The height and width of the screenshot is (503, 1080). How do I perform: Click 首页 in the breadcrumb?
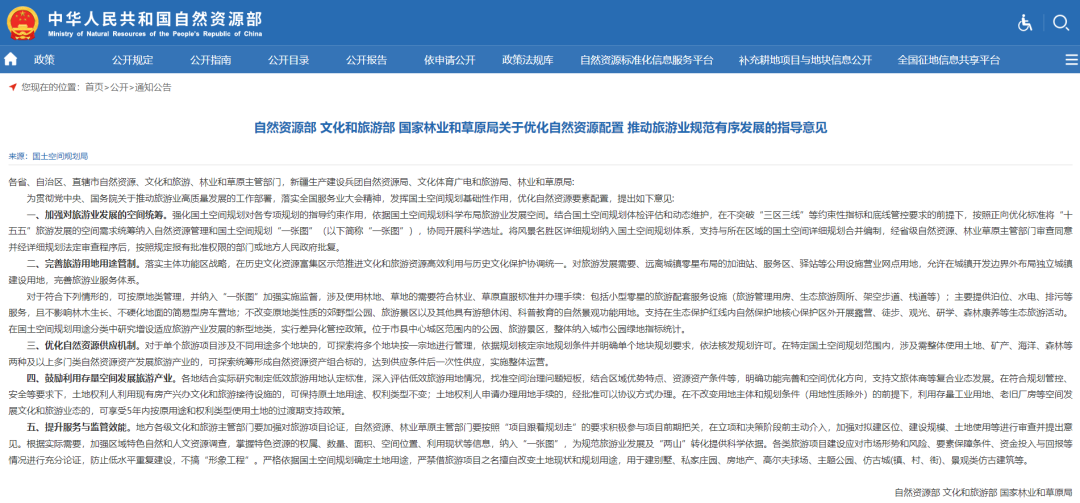point(94,87)
